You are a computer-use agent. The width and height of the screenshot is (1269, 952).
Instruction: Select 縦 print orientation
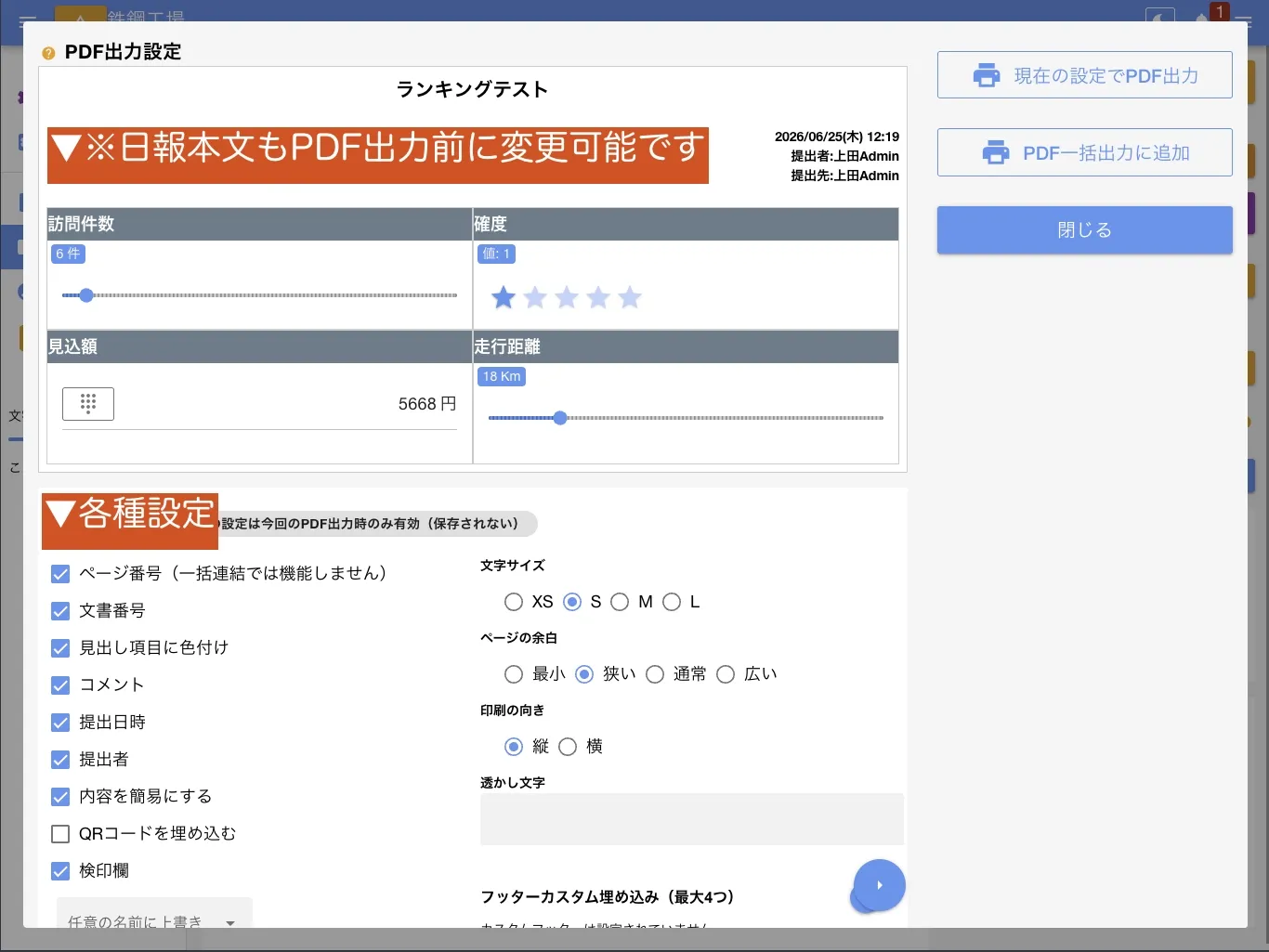tap(514, 747)
